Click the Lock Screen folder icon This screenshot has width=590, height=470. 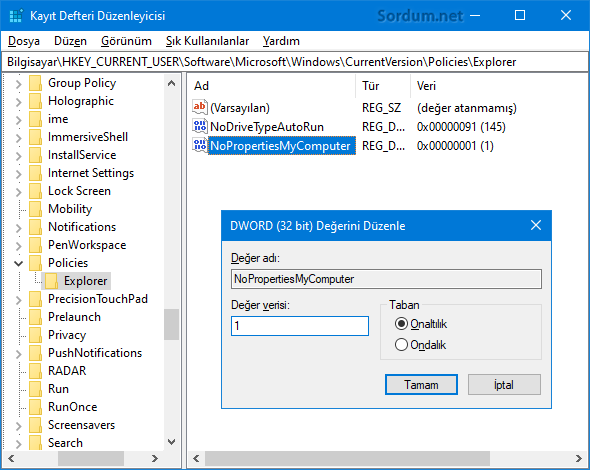[x=35, y=191]
